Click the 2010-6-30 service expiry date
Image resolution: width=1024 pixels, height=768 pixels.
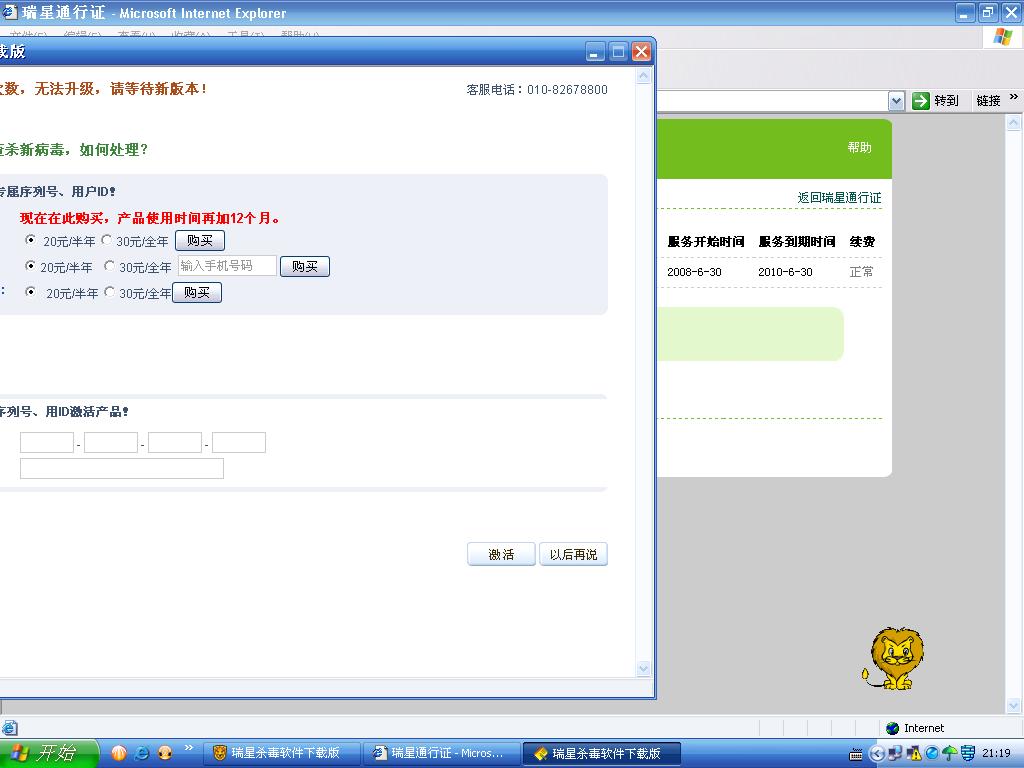(785, 272)
